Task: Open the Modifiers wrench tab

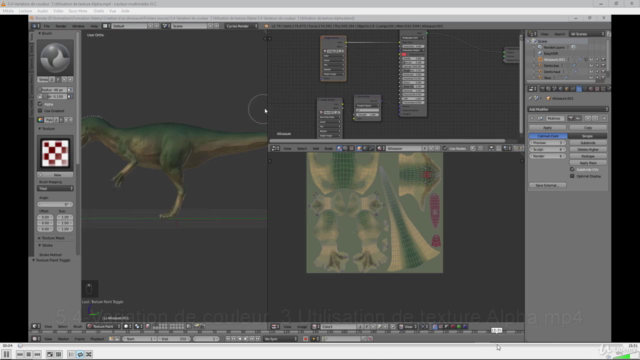Action: [579, 89]
